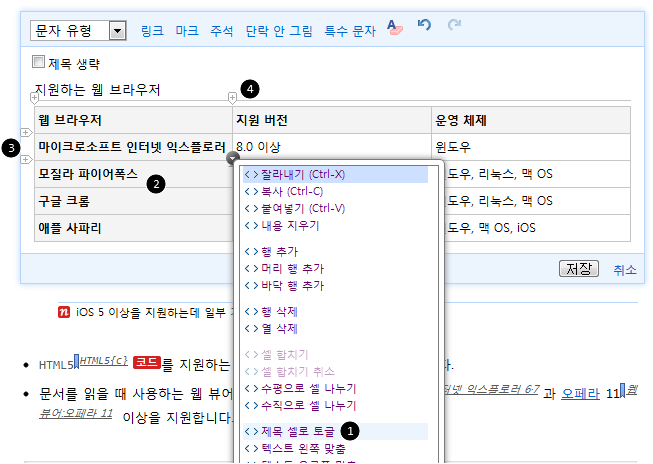653x464 pixels.
Task: Select 머리 행 추가 menu item
Action: [335, 269]
